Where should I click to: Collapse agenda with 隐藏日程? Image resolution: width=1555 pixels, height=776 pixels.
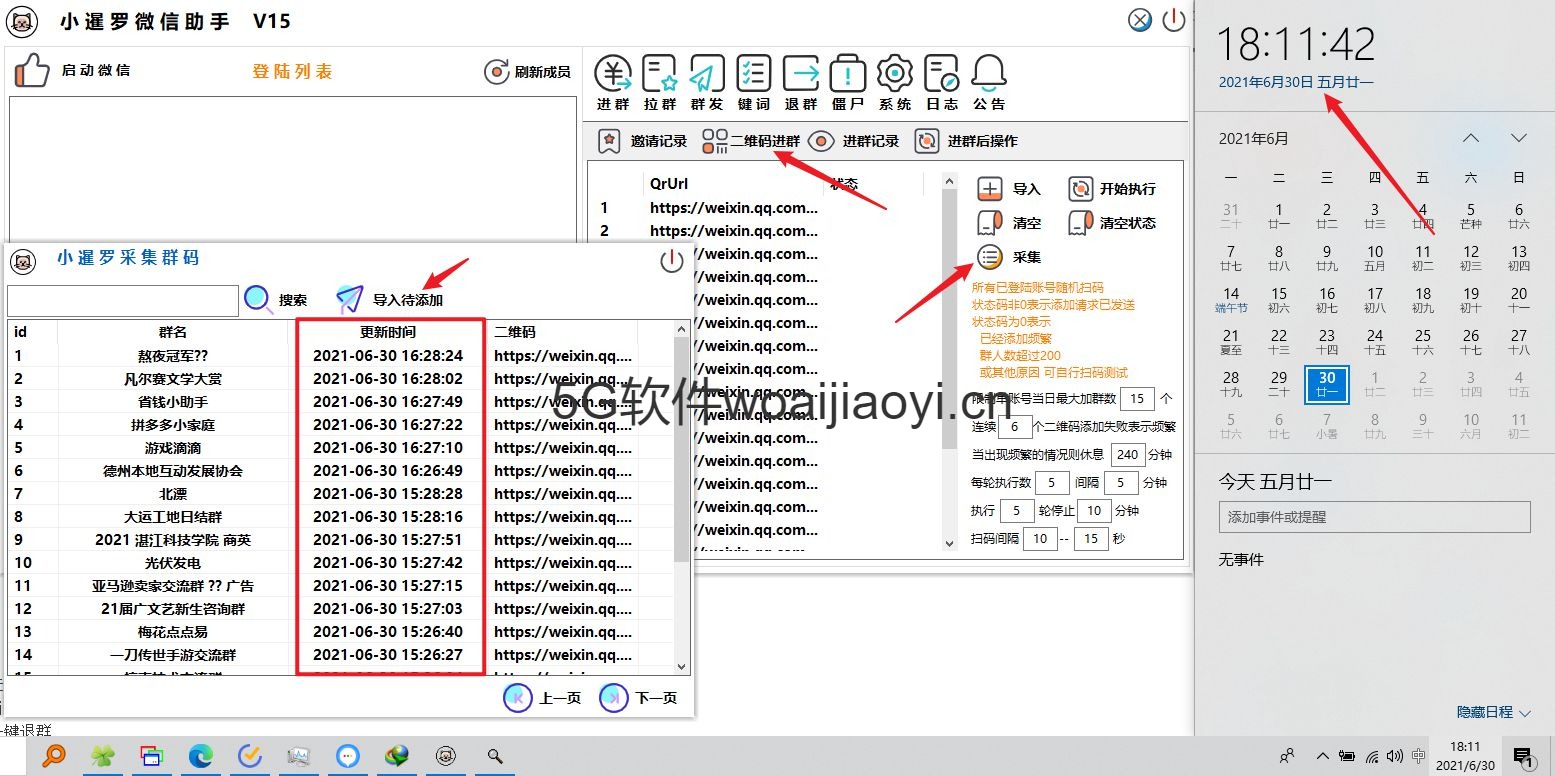1494,712
